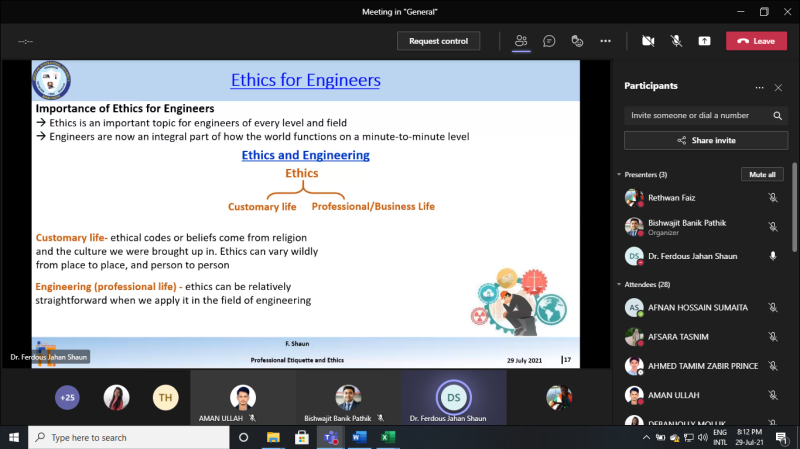Collapse the Attendees section
800x449 pixels.
click(x=619, y=285)
